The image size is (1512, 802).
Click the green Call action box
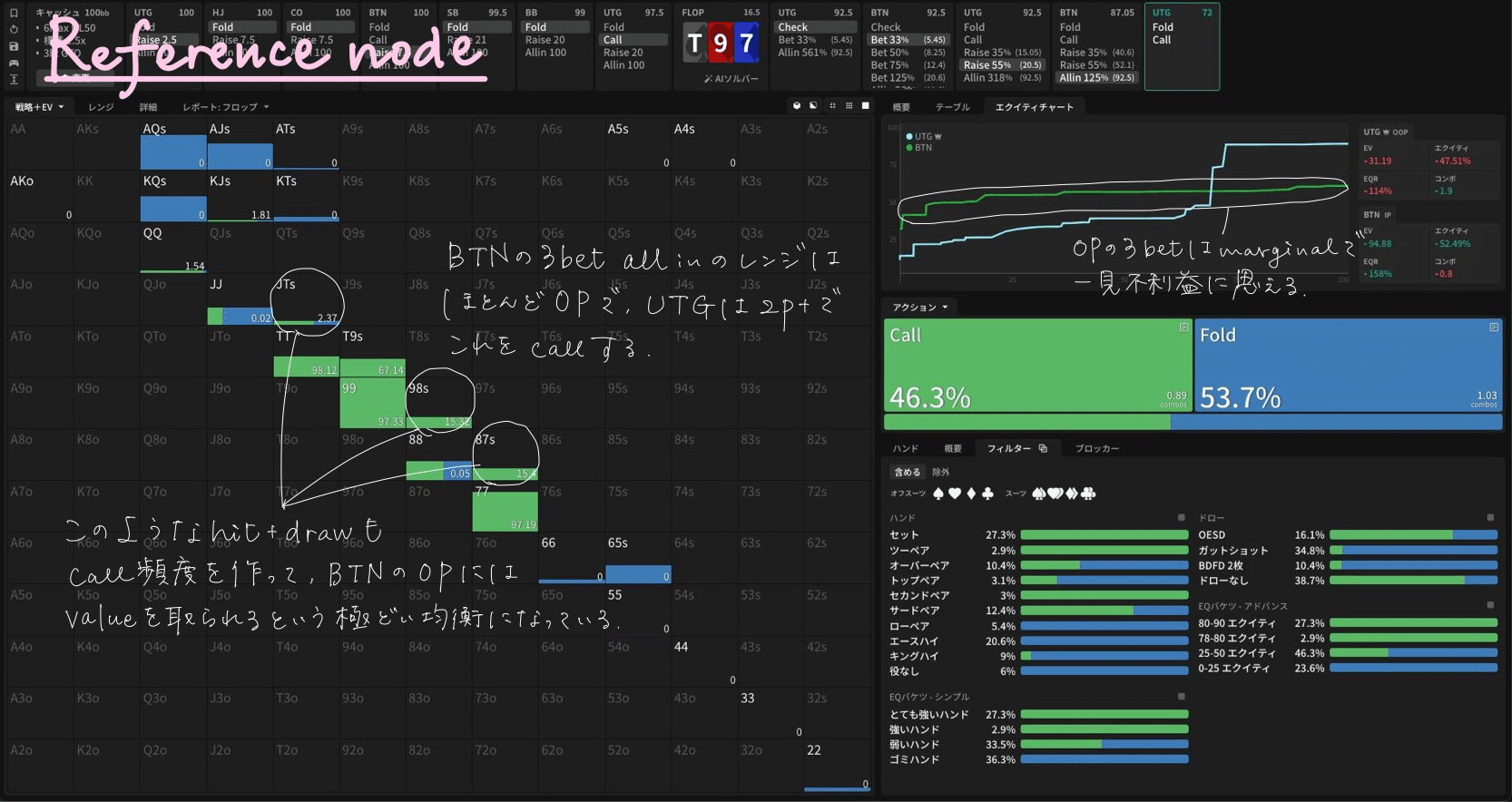pos(1036,365)
